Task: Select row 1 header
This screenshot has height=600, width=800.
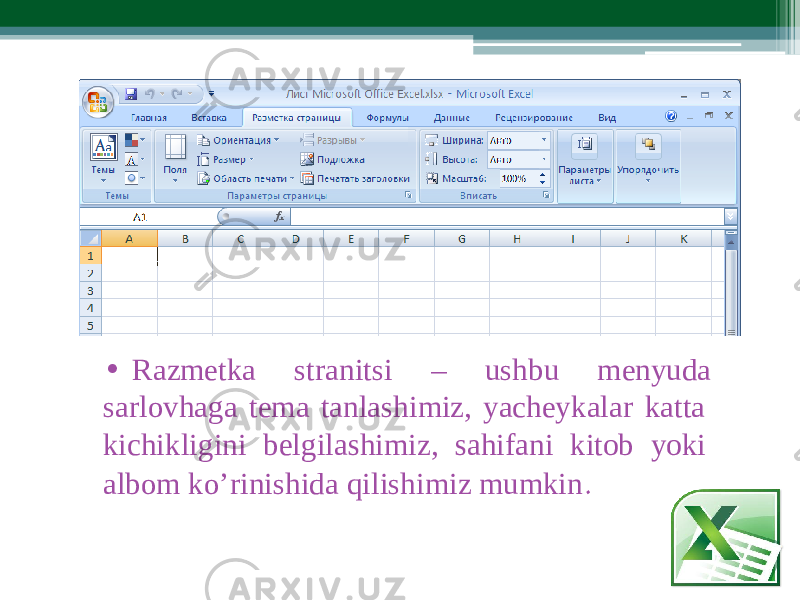Action: click(x=91, y=256)
